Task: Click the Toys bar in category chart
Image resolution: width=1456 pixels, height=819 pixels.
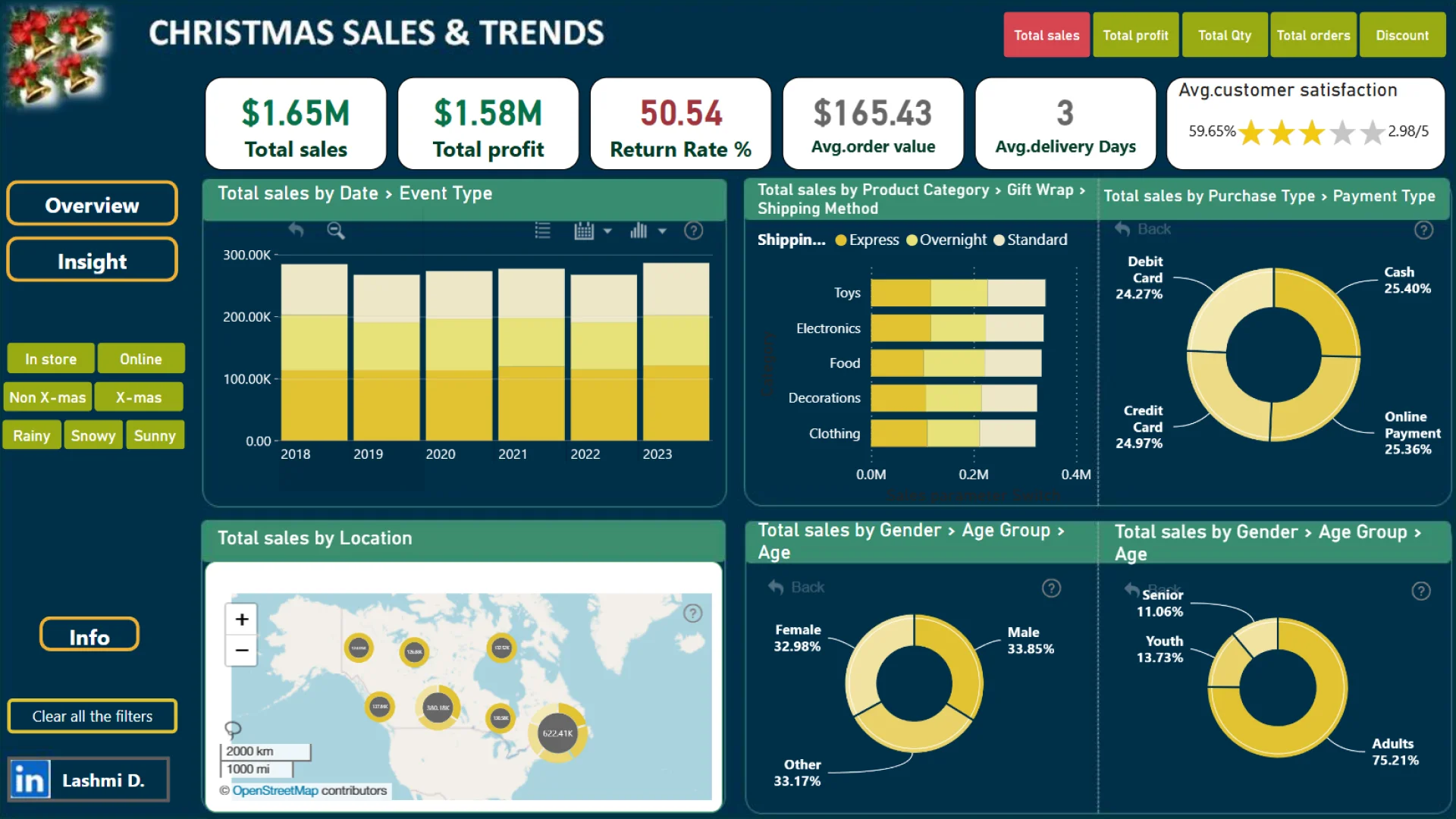Action: tap(958, 293)
